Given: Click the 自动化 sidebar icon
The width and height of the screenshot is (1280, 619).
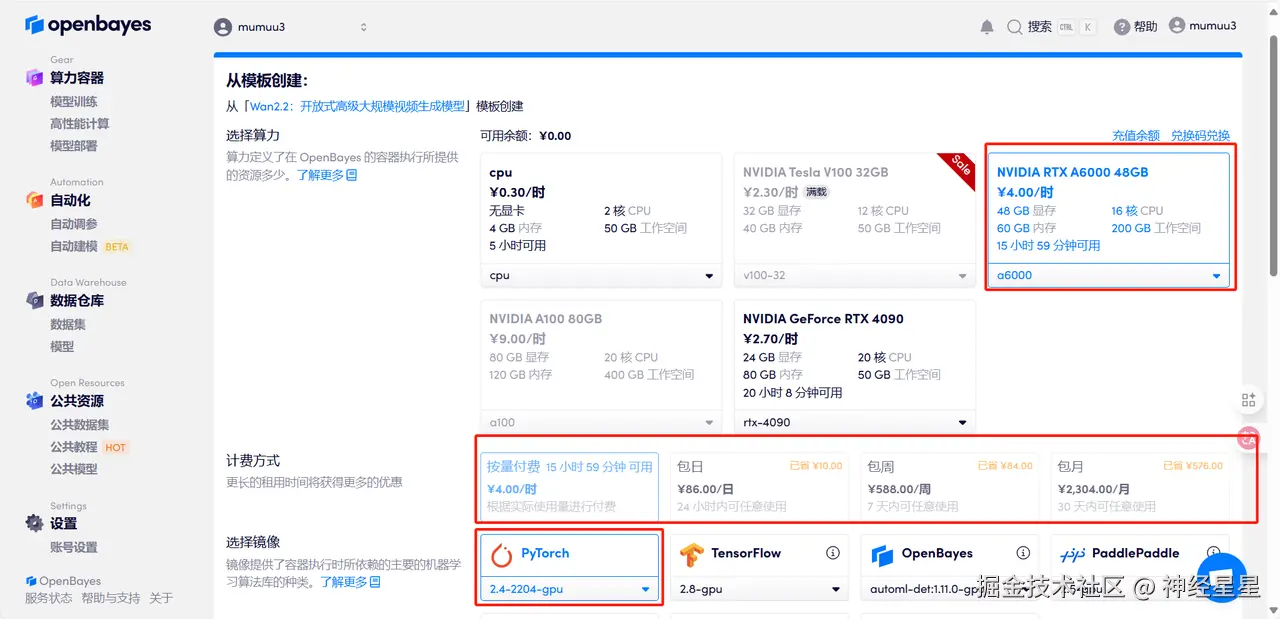Looking at the screenshot, I should pos(35,200).
